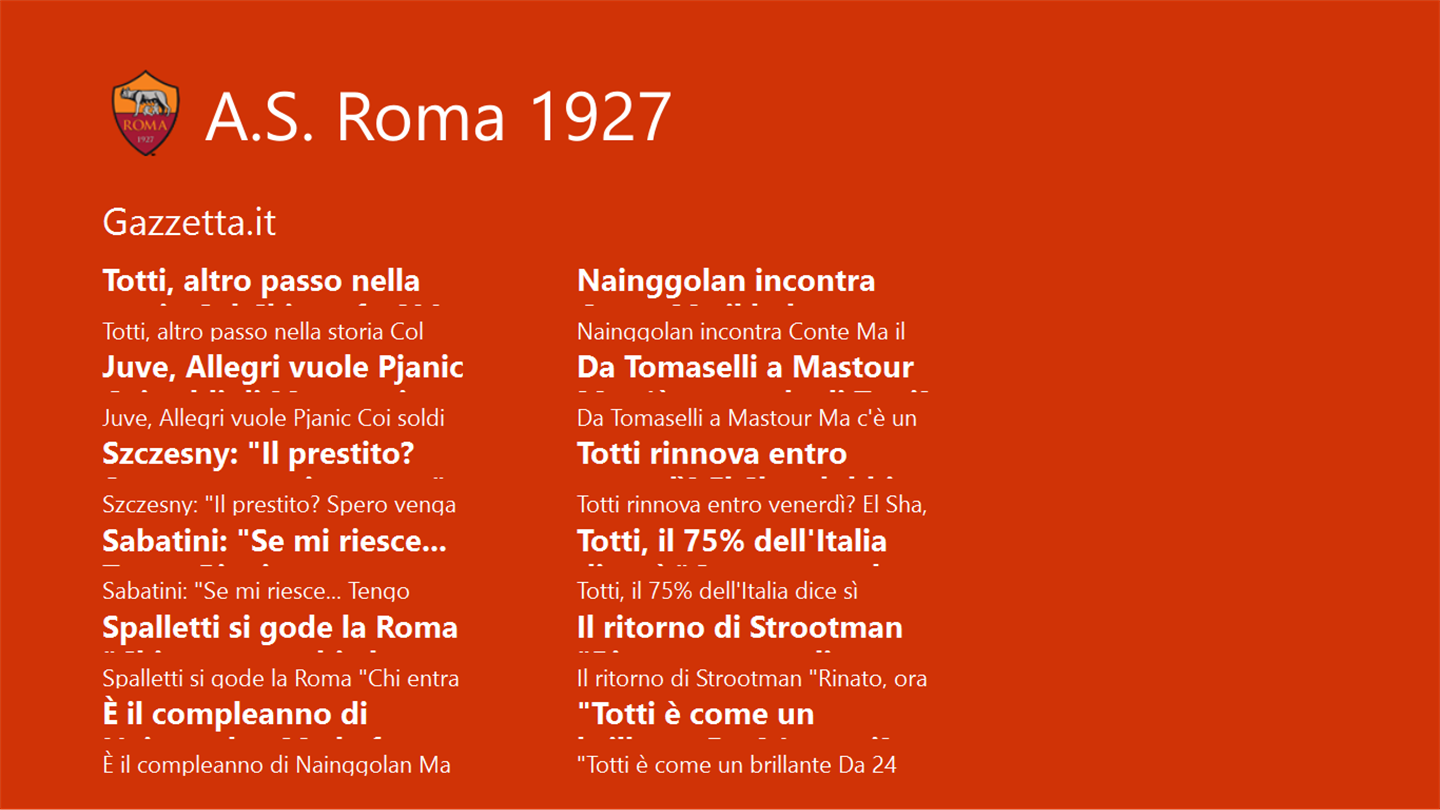Open headline 'Szczesny: "Il prestito?'
Screen dimensions: 1440x810
(258, 454)
